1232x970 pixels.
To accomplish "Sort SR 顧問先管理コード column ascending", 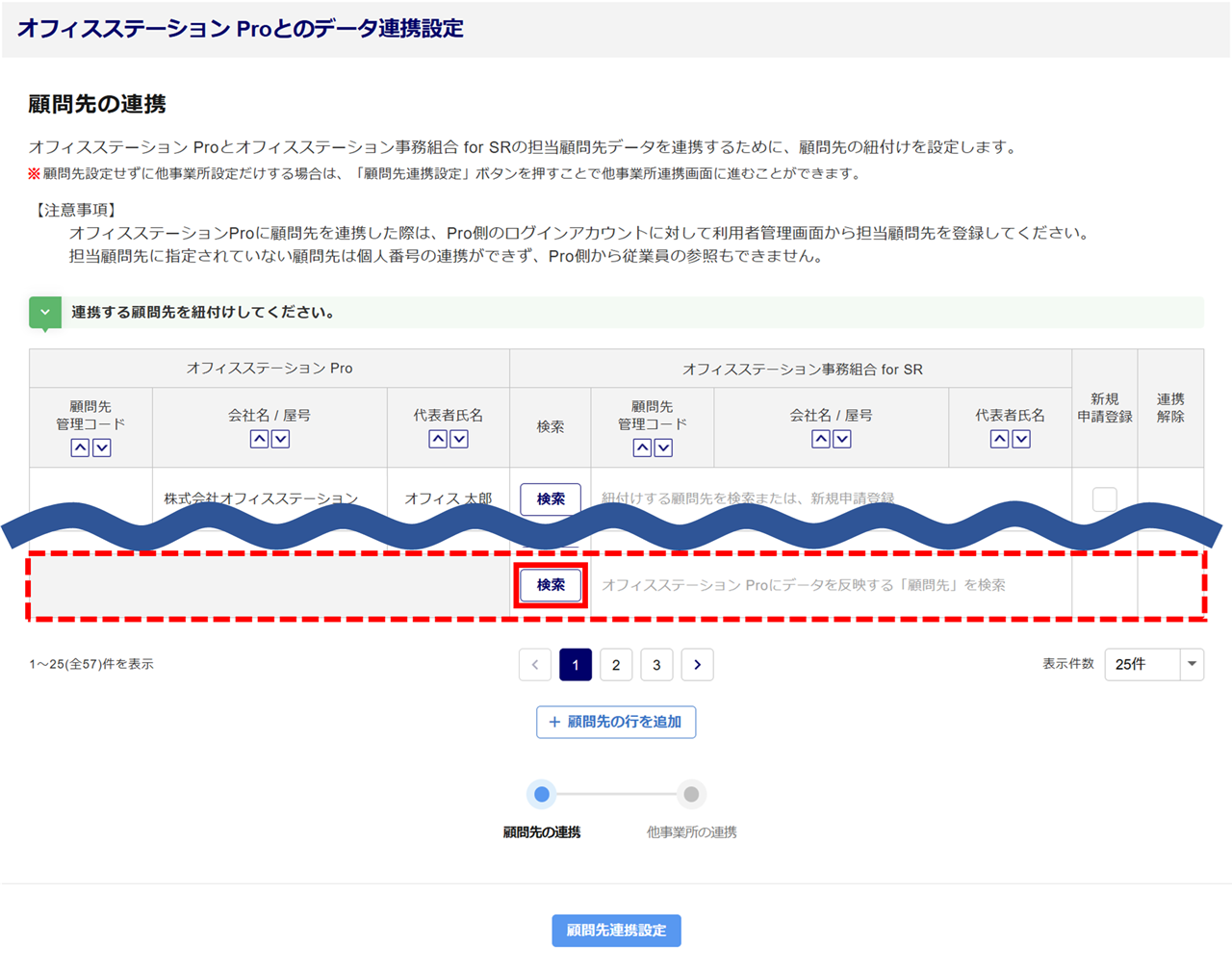I will point(642,447).
